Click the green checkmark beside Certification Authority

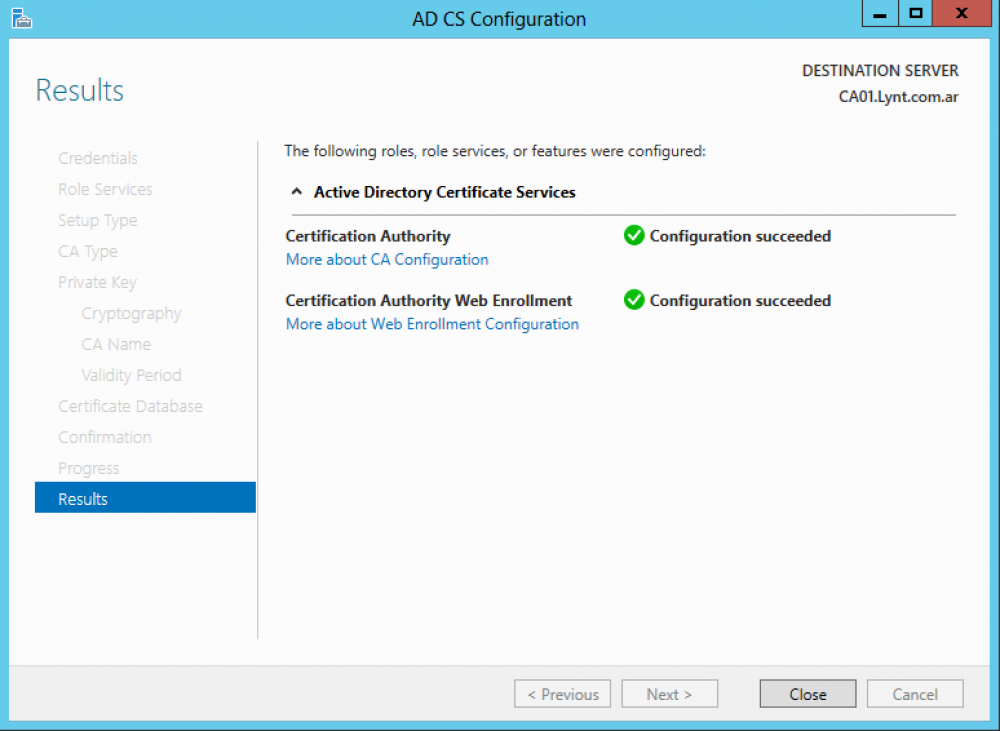[x=634, y=236]
